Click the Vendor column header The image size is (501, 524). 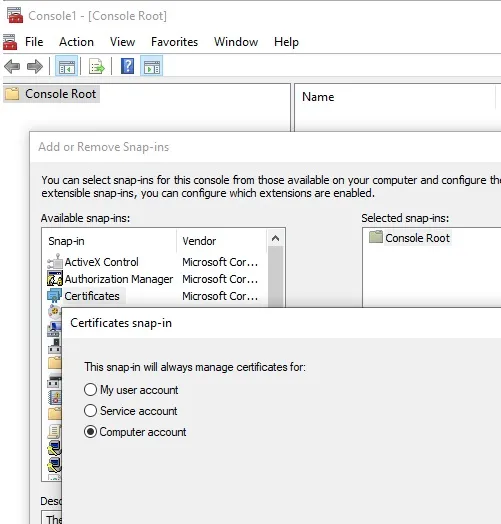[222, 241]
